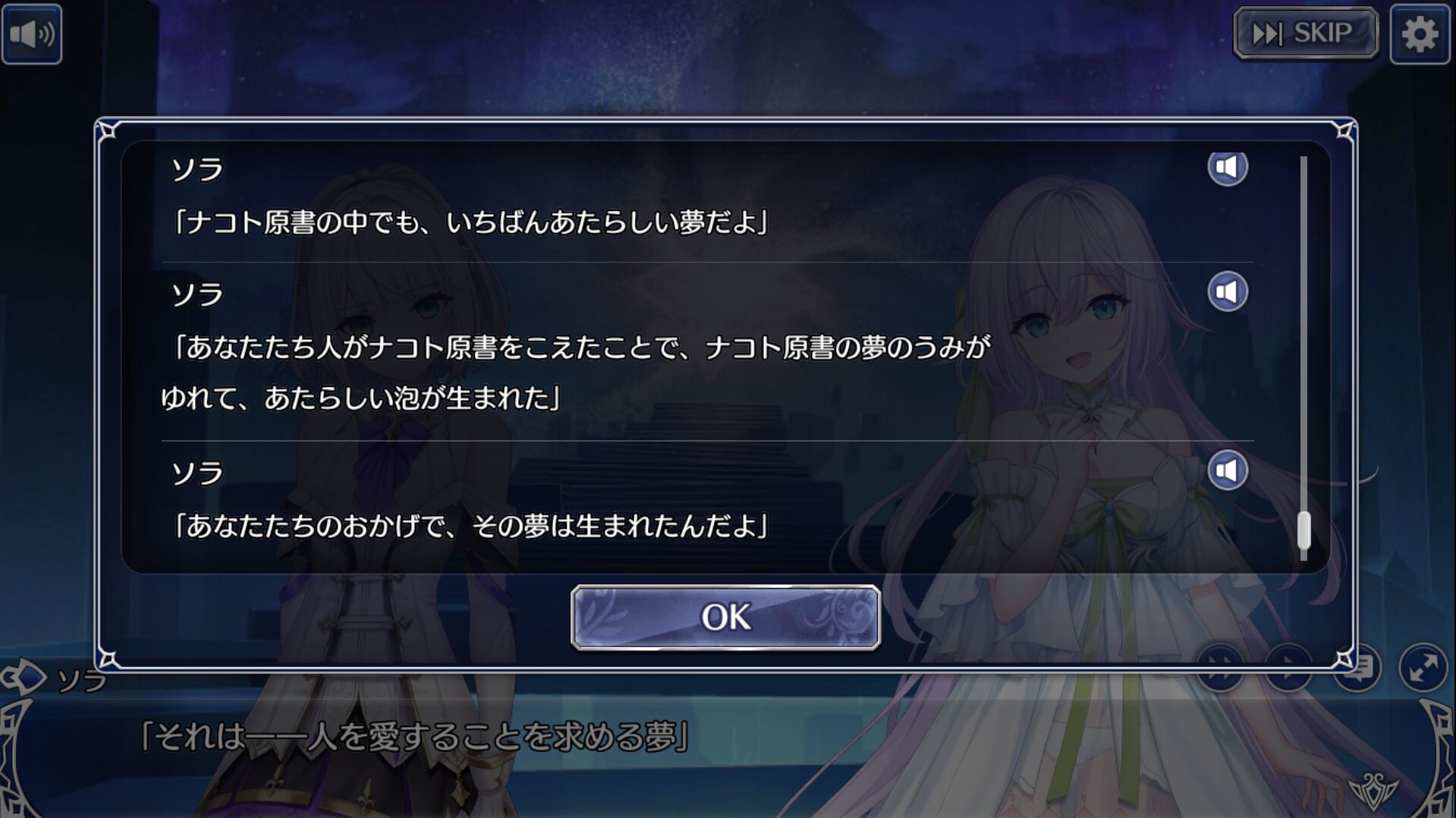Click the あなたたちのおかげで log text
The width and height of the screenshot is (1456, 818).
[x=470, y=525]
